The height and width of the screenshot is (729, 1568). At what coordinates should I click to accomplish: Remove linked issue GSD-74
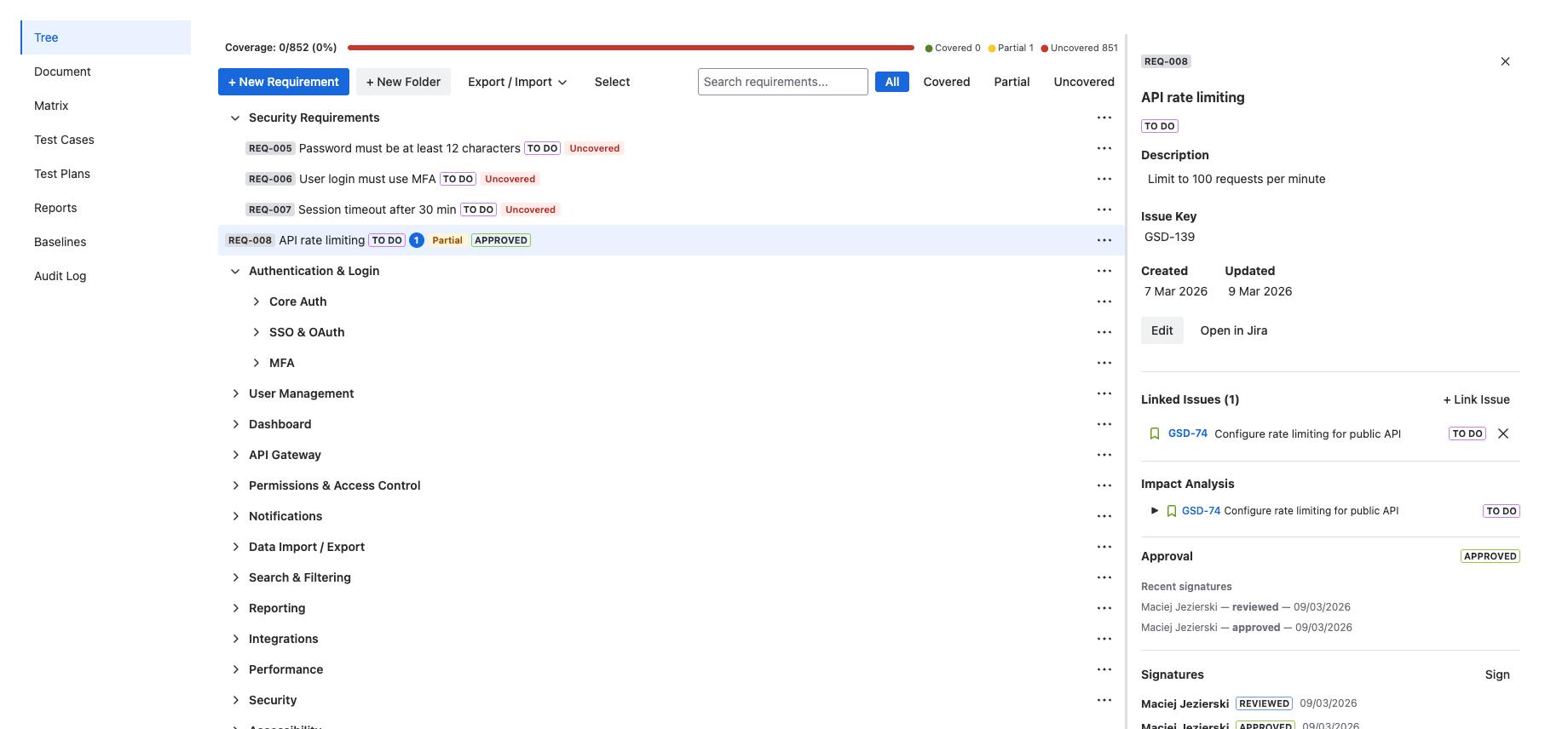(1503, 433)
